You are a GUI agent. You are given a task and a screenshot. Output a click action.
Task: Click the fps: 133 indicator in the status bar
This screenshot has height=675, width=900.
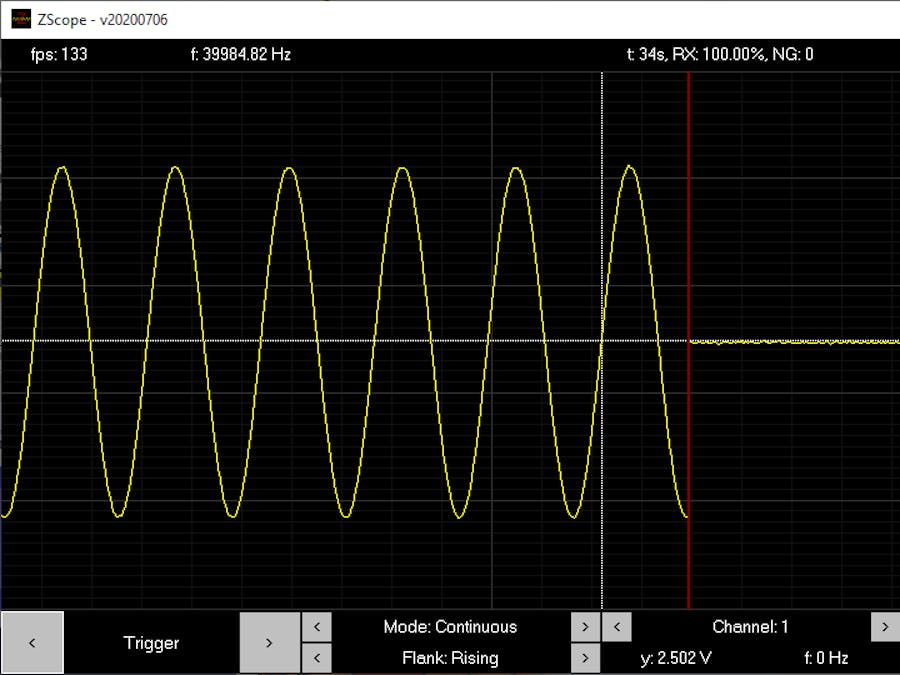point(58,53)
